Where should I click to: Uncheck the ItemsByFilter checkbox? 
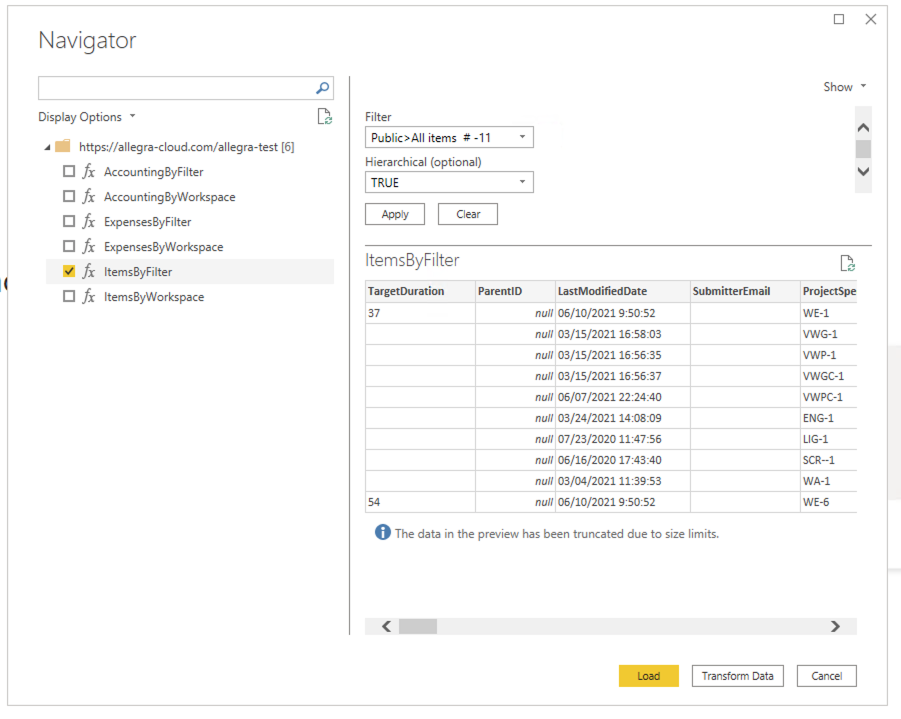[69, 271]
